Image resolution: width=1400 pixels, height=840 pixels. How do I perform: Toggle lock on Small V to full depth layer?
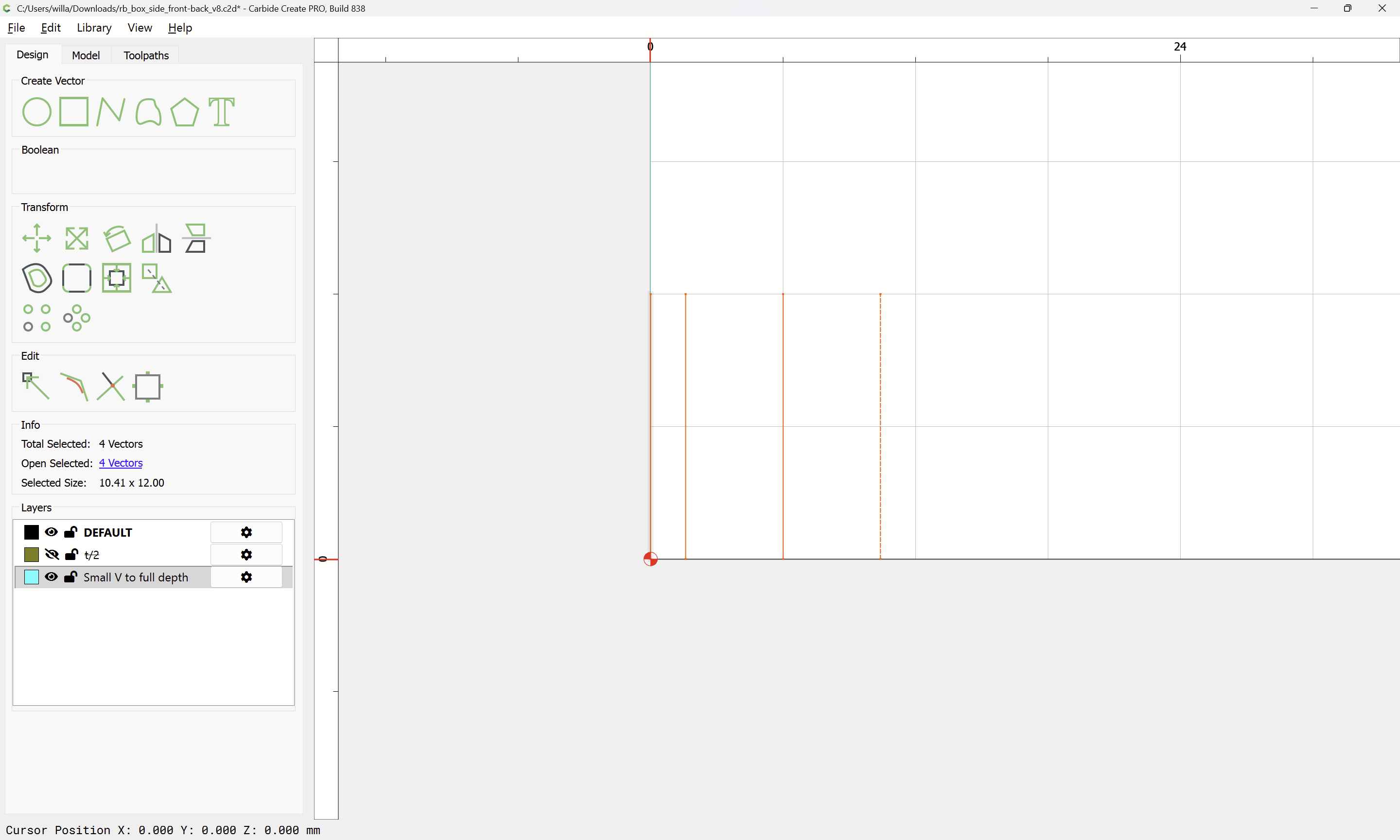coord(71,577)
